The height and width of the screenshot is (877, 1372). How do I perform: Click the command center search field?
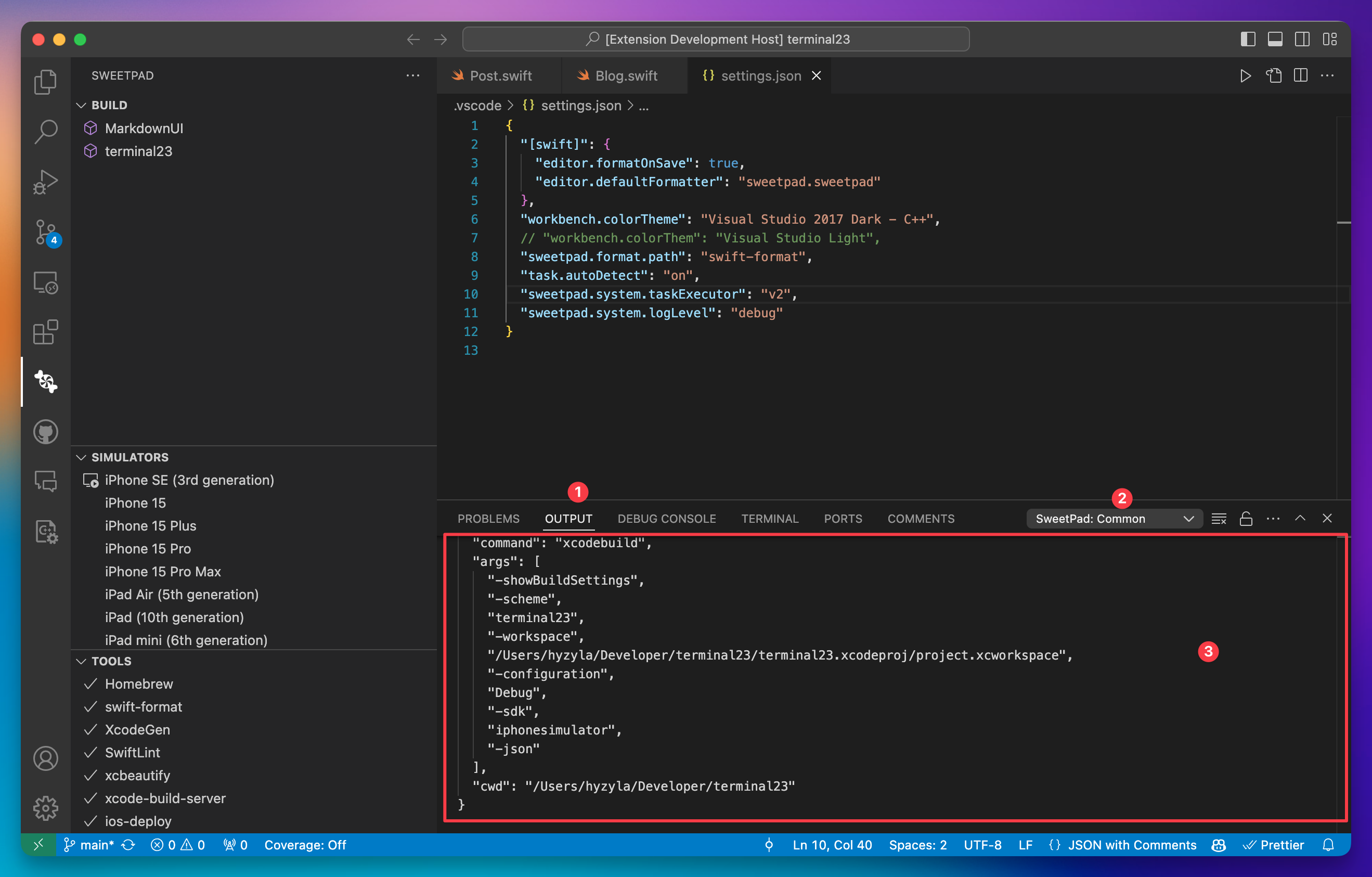tap(716, 40)
